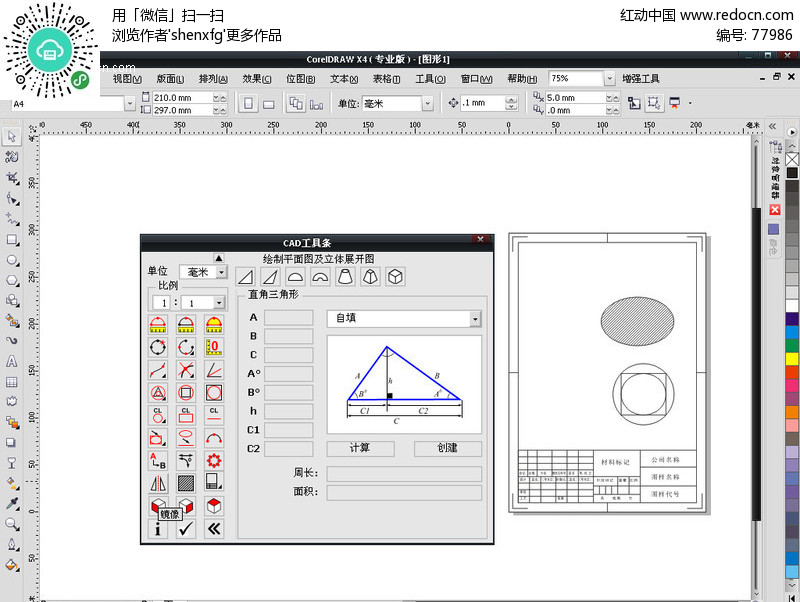Click the yellow '0' ruler icon in CAD panel

(x=214, y=347)
